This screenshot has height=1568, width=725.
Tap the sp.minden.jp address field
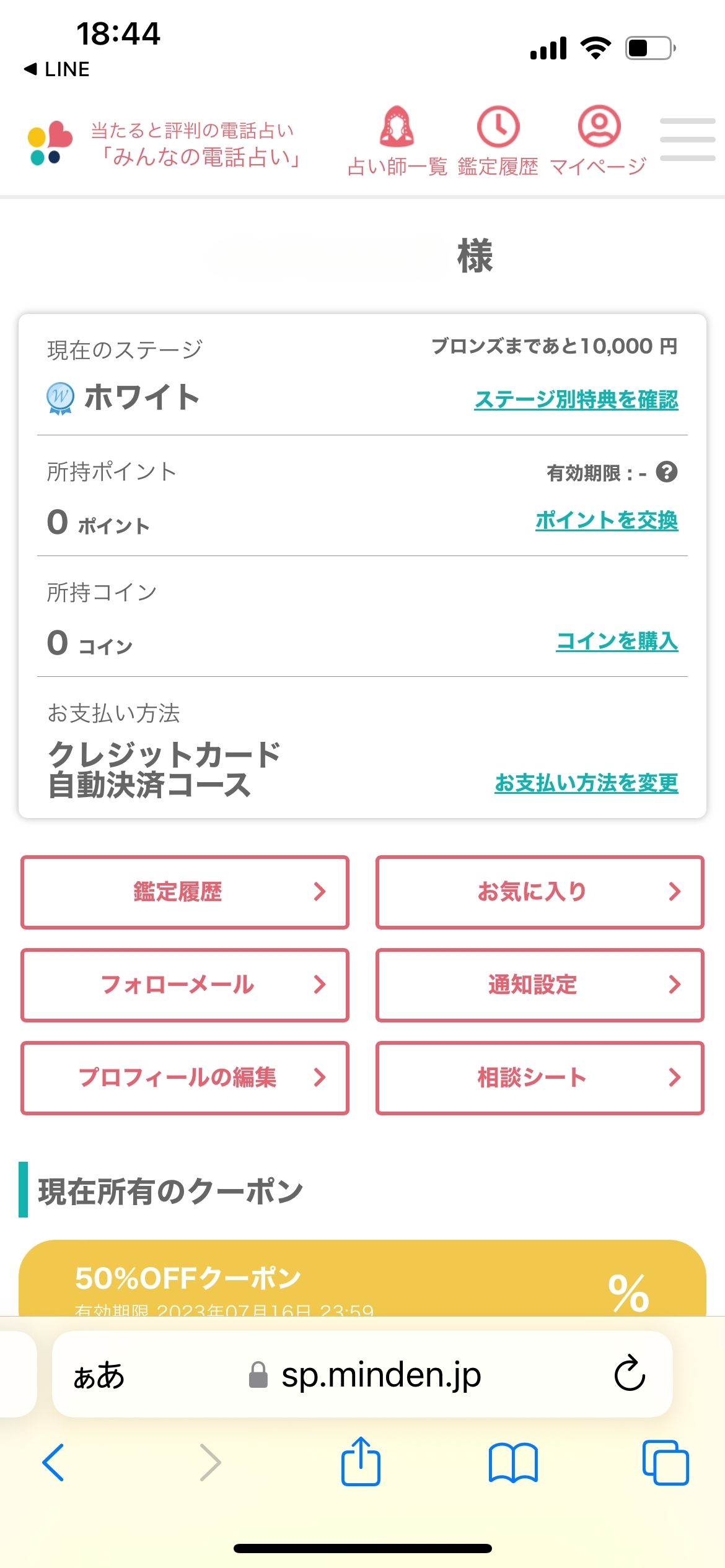click(x=380, y=1375)
